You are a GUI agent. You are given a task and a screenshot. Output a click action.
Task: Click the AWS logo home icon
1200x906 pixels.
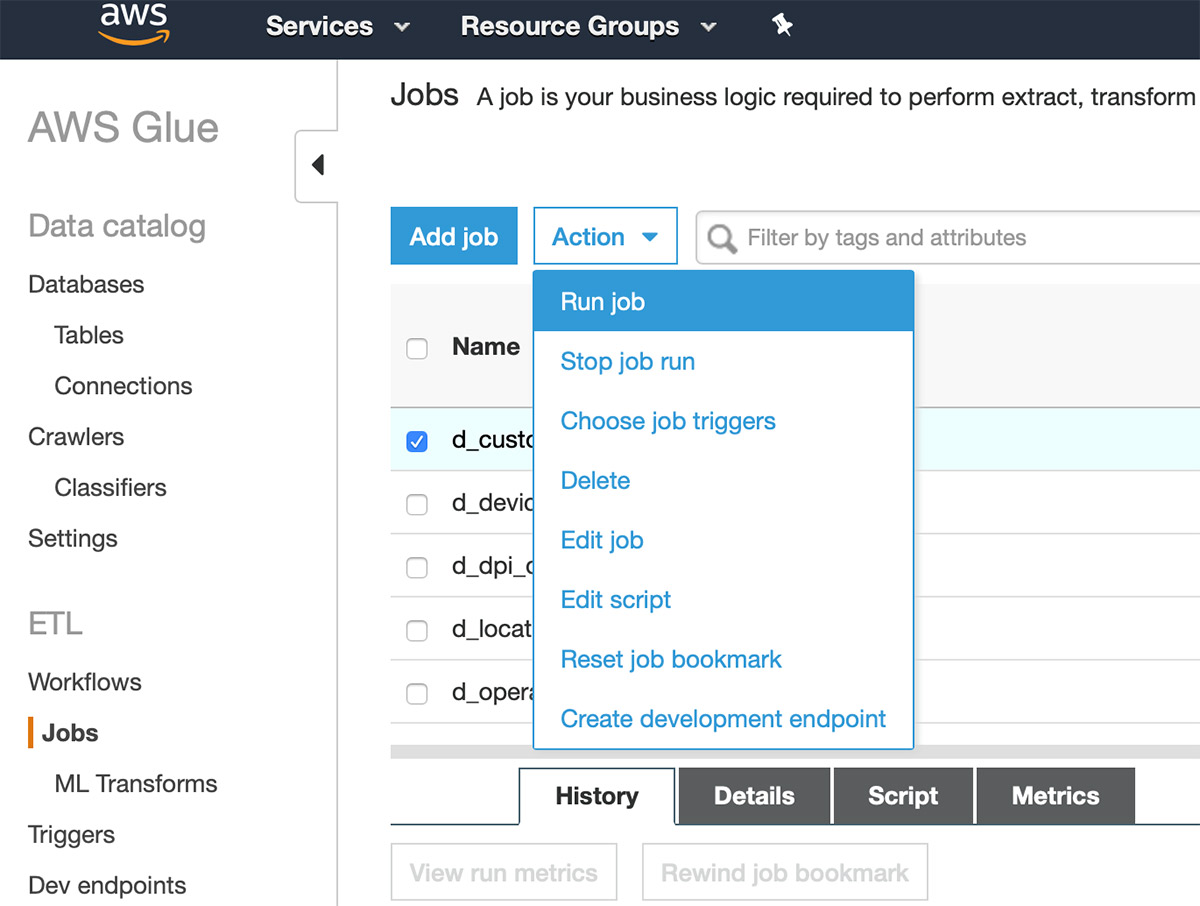coord(133,24)
